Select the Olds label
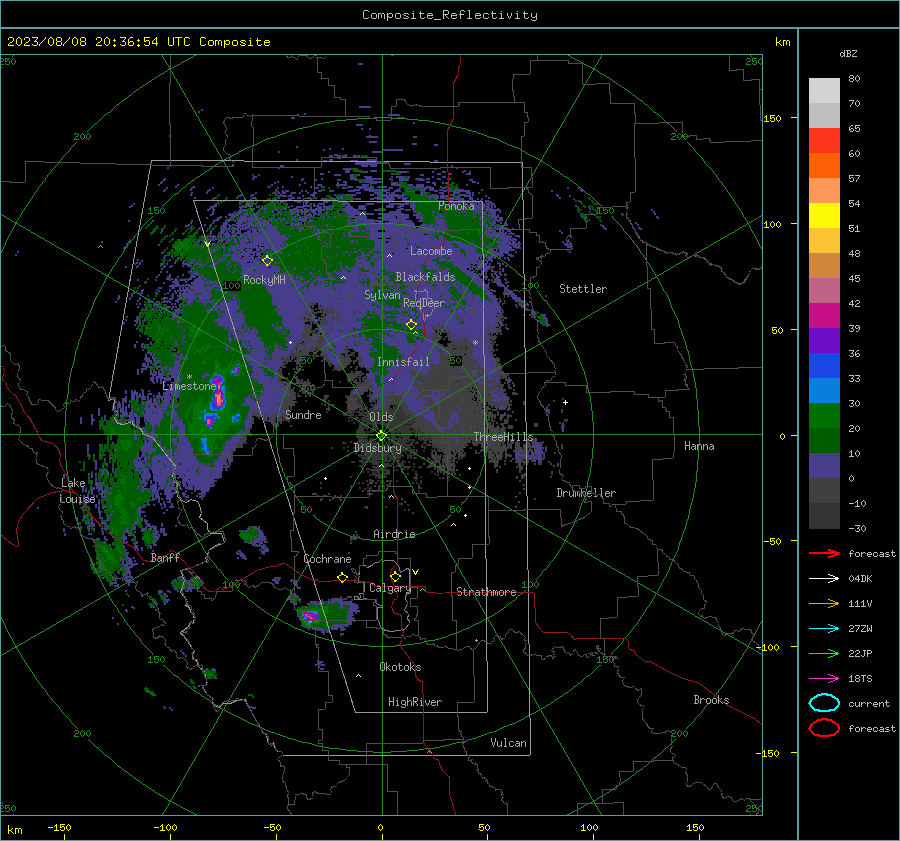This screenshot has width=900, height=841. coord(381,417)
